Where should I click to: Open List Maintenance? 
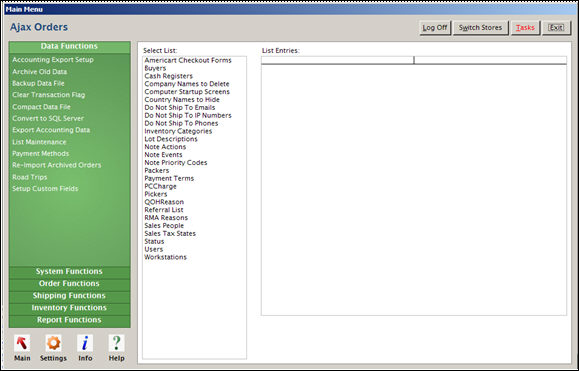(39, 142)
